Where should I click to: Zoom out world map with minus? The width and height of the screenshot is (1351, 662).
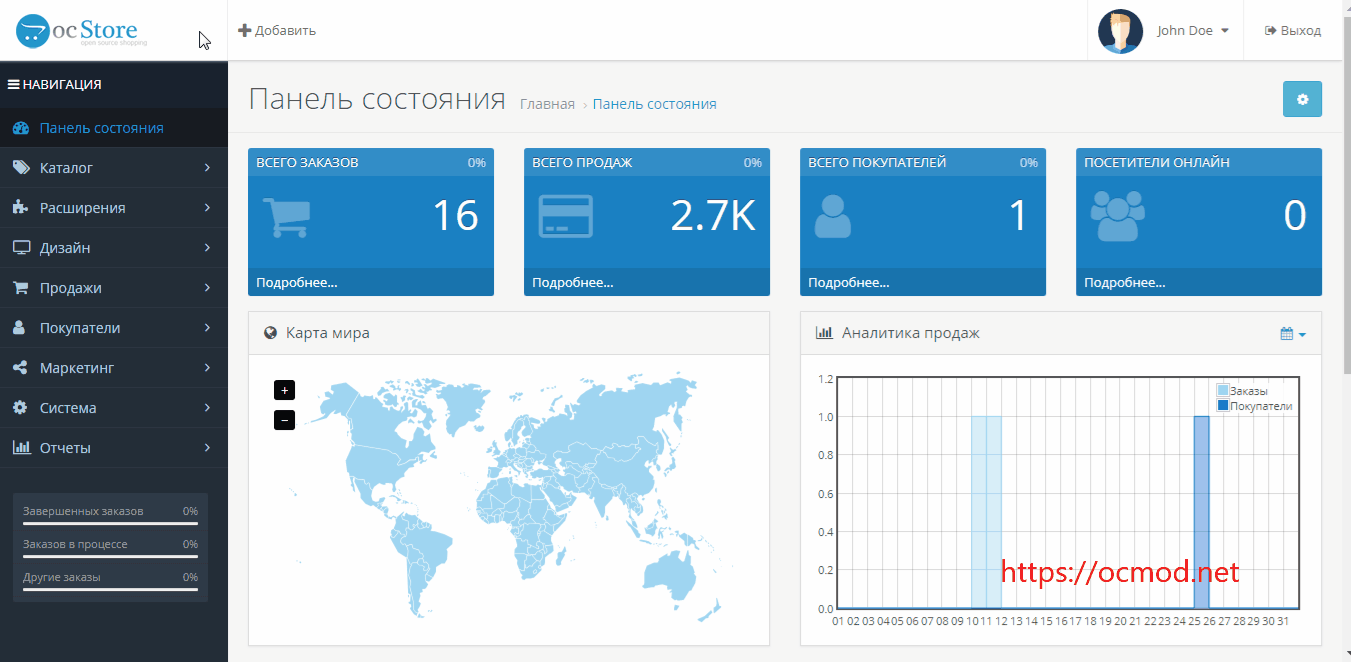[284, 420]
